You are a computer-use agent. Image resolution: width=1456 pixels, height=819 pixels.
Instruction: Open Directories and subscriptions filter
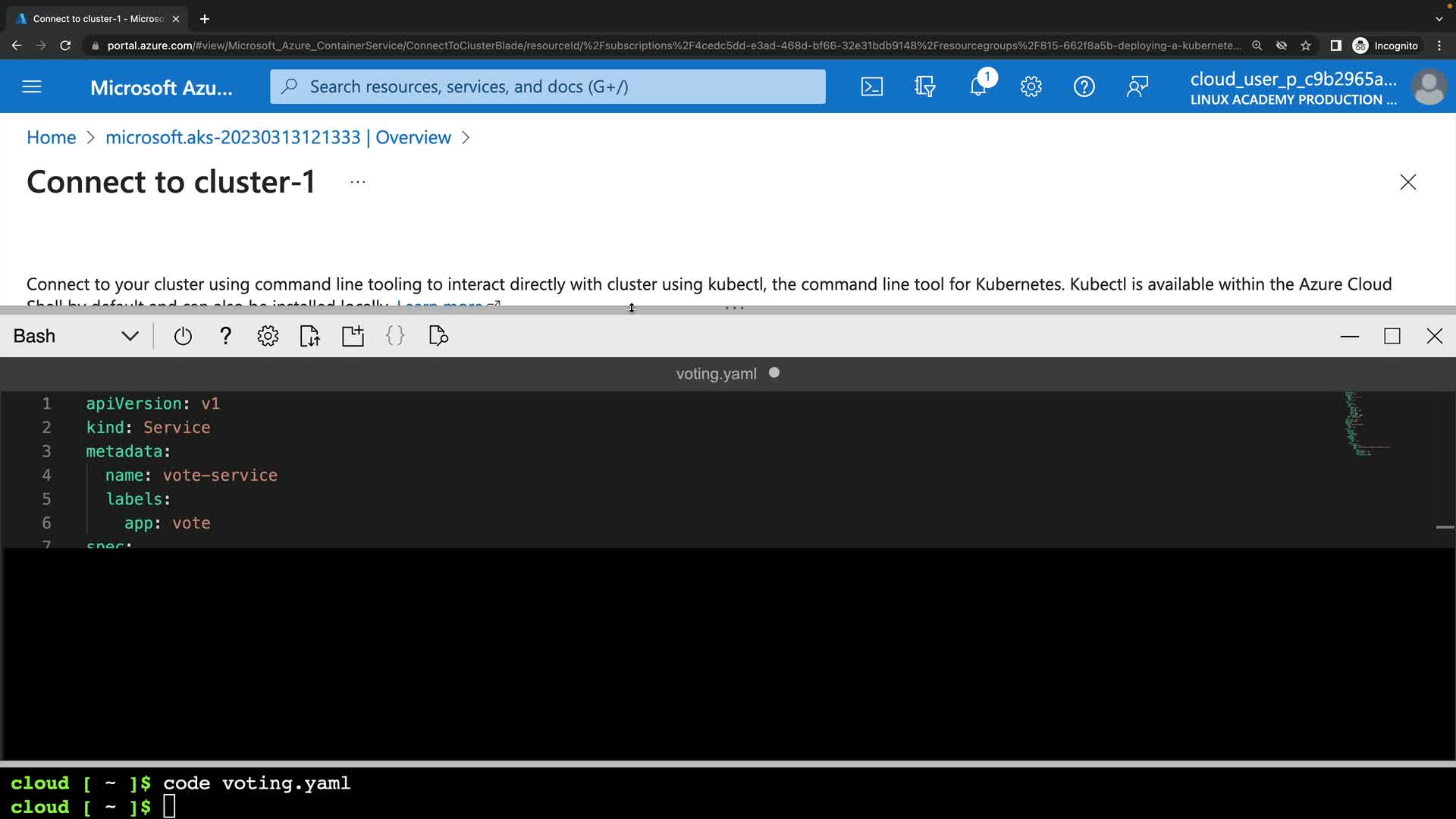924,86
